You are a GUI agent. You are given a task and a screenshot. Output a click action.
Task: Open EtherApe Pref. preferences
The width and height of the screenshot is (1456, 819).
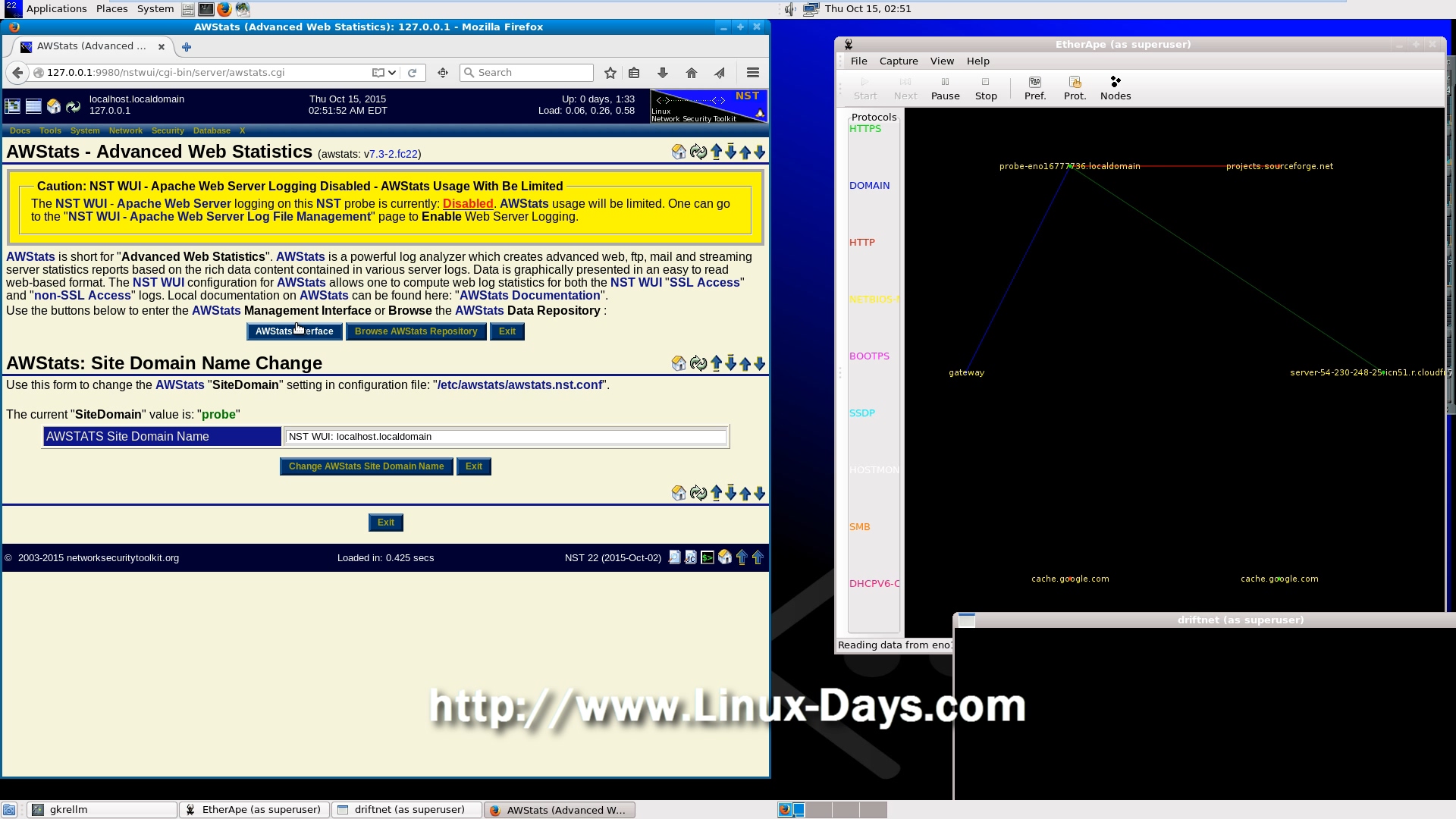coord(1035,89)
